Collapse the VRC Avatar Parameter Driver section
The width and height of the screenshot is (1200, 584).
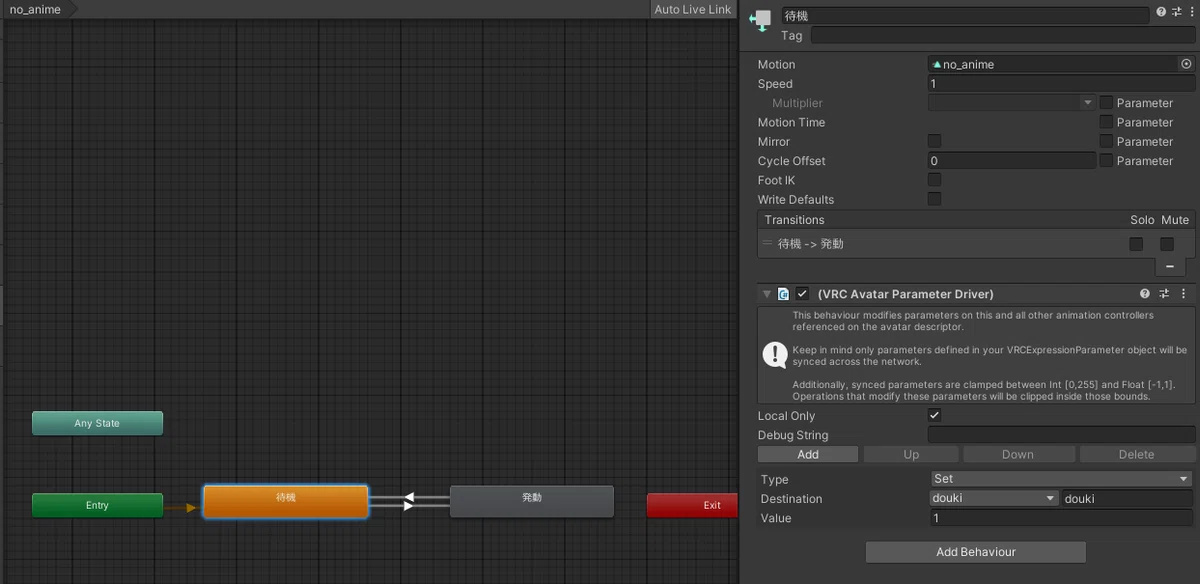[x=767, y=294]
